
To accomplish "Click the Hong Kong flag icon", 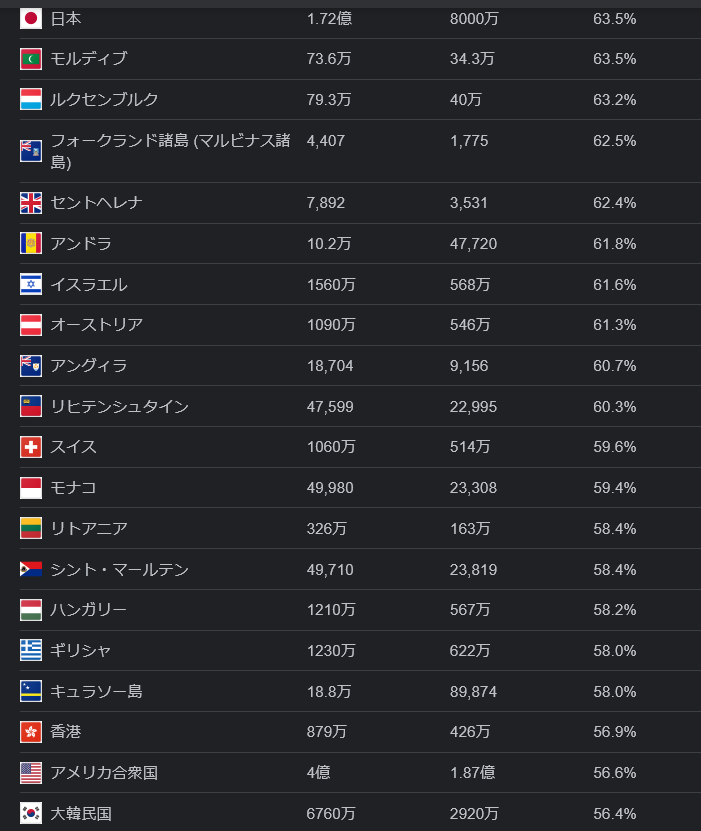I will [31, 732].
